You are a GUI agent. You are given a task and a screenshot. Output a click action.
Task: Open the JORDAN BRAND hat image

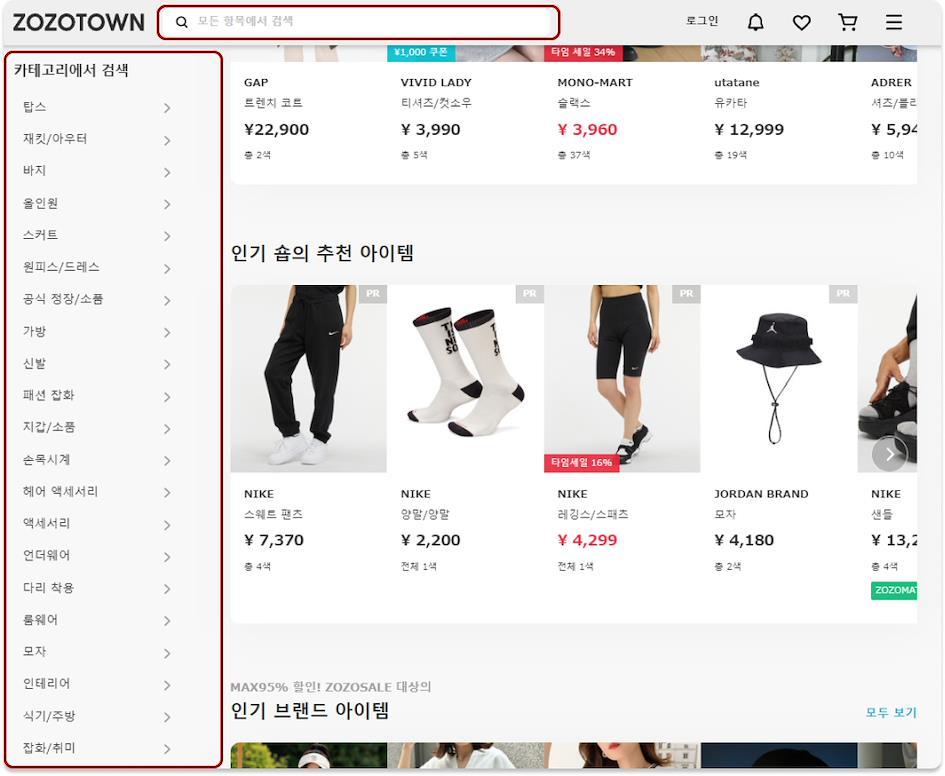pyautogui.click(x=779, y=378)
